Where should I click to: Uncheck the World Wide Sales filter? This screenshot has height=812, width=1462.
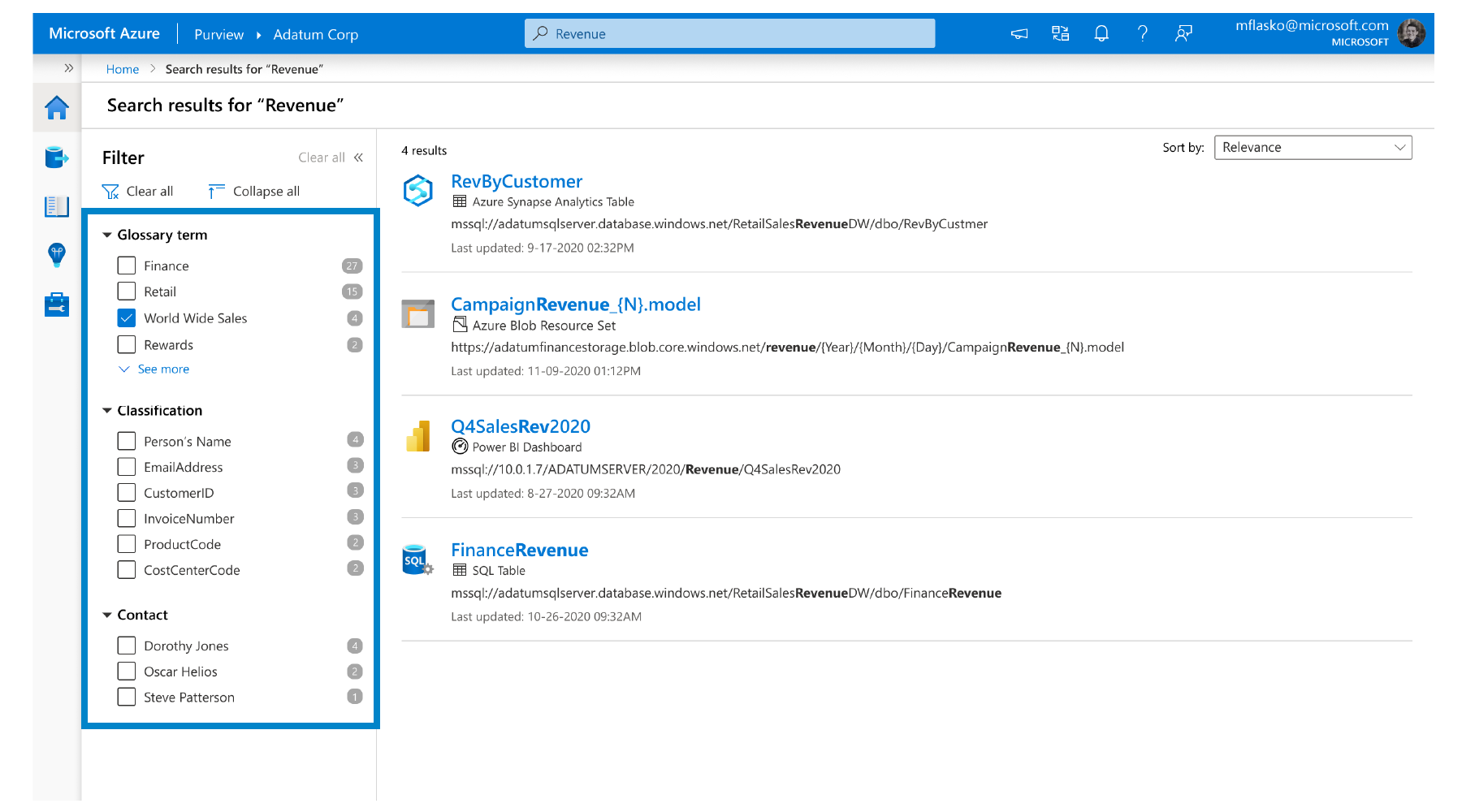127,318
